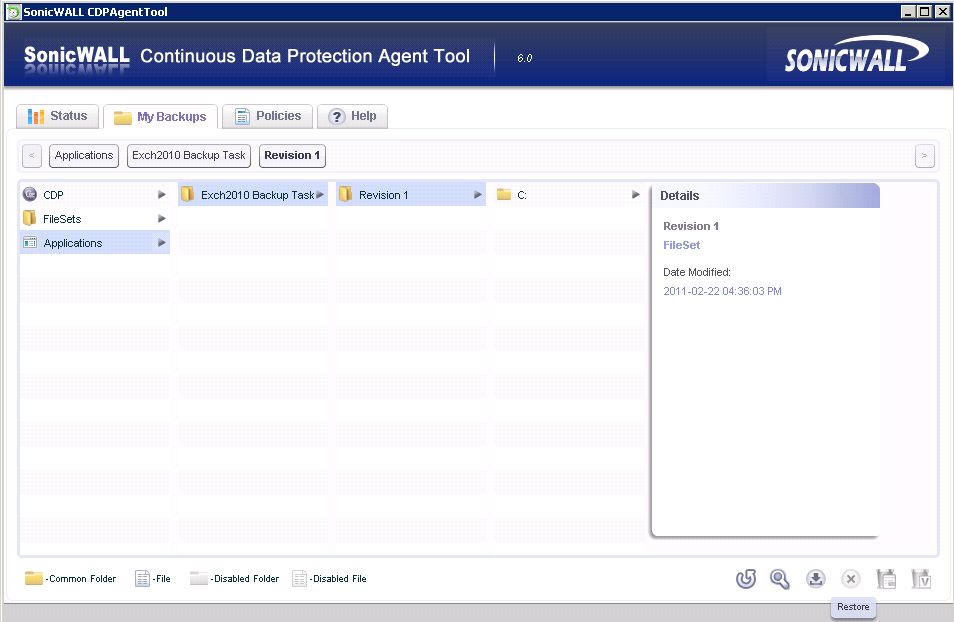Screen dimensions: 954x622
Task: Select Exch2010 Backup Task folder row
Action: point(253,195)
